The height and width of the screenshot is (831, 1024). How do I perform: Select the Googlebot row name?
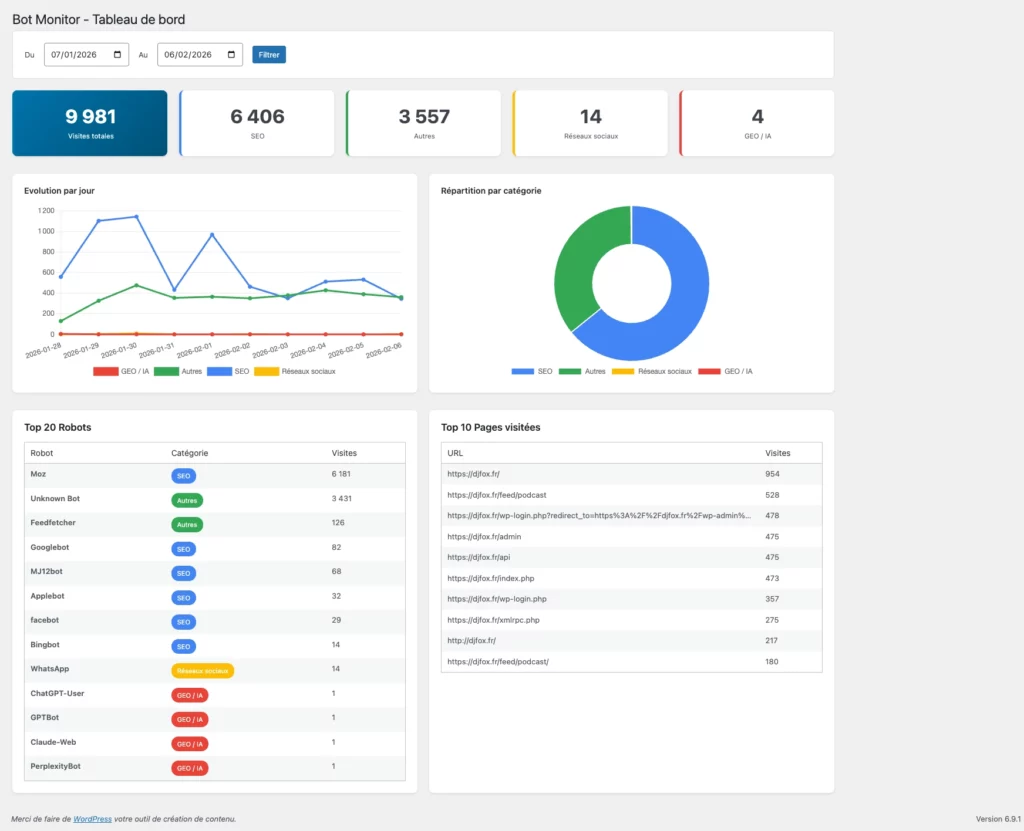[50, 547]
